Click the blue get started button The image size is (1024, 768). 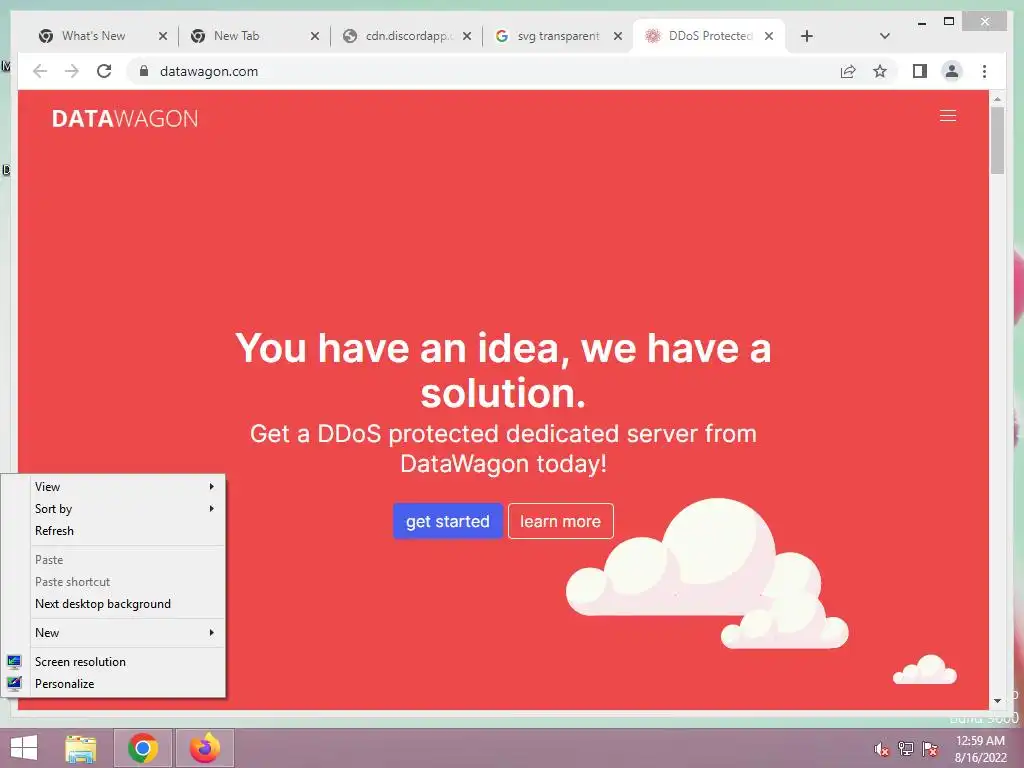447,521
